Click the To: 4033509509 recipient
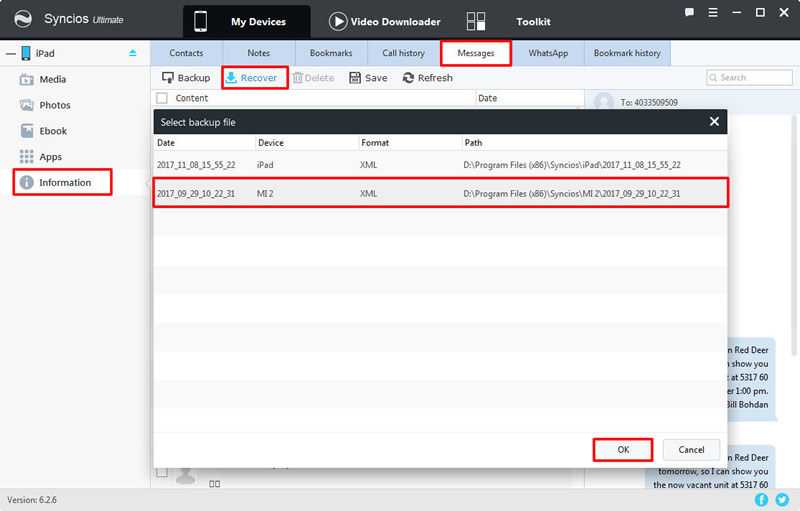The image size is (800, 511). pyautogui.click(x=649, y=103)
